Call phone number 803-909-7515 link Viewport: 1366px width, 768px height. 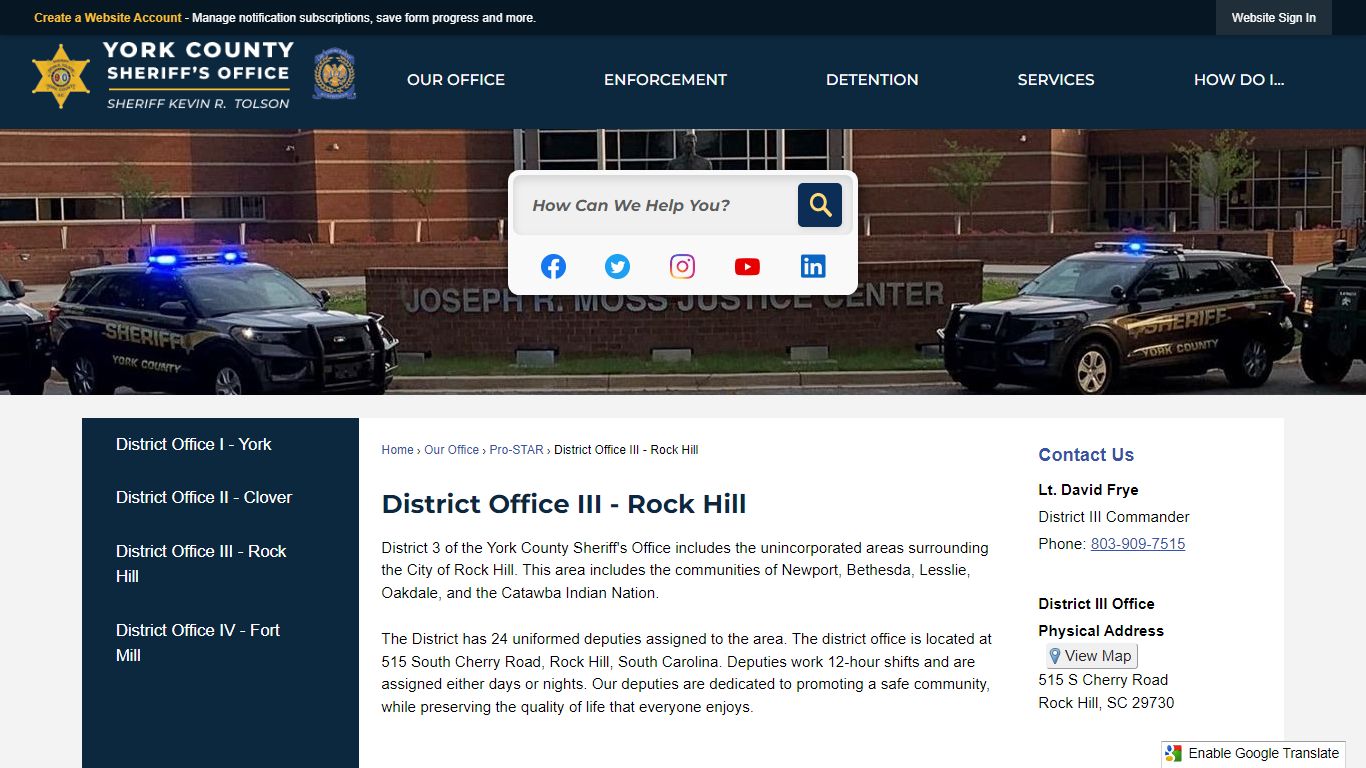(1138, 544)
